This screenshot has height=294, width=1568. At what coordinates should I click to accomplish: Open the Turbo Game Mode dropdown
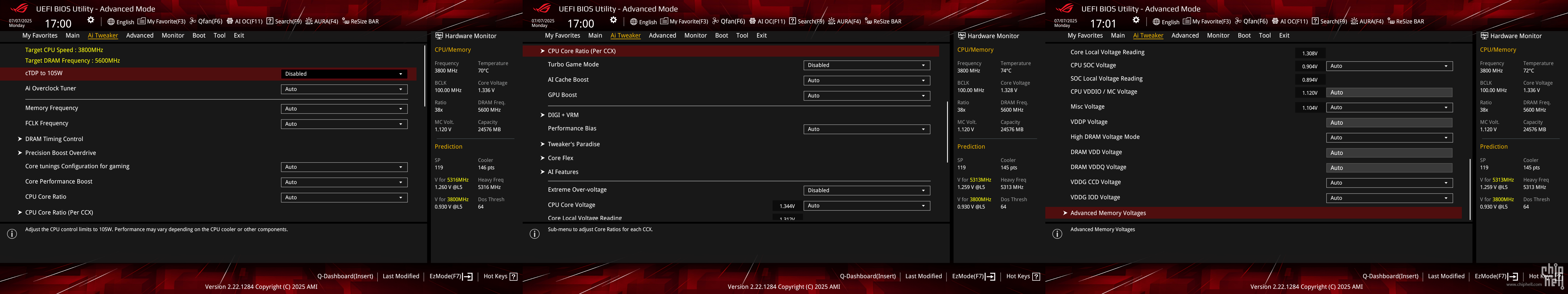click(x=867, y=65)
